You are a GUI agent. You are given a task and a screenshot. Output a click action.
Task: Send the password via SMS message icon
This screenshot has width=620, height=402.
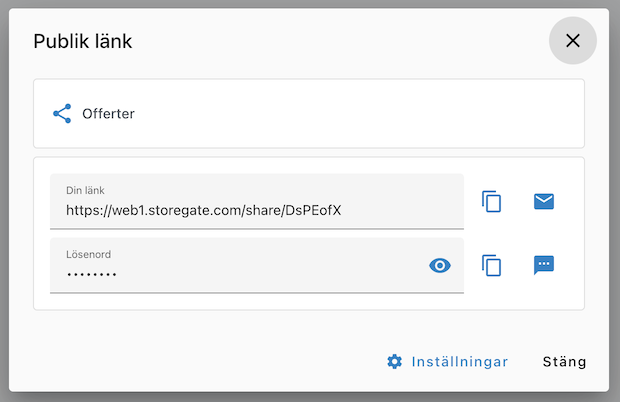[x=543, y=265]
